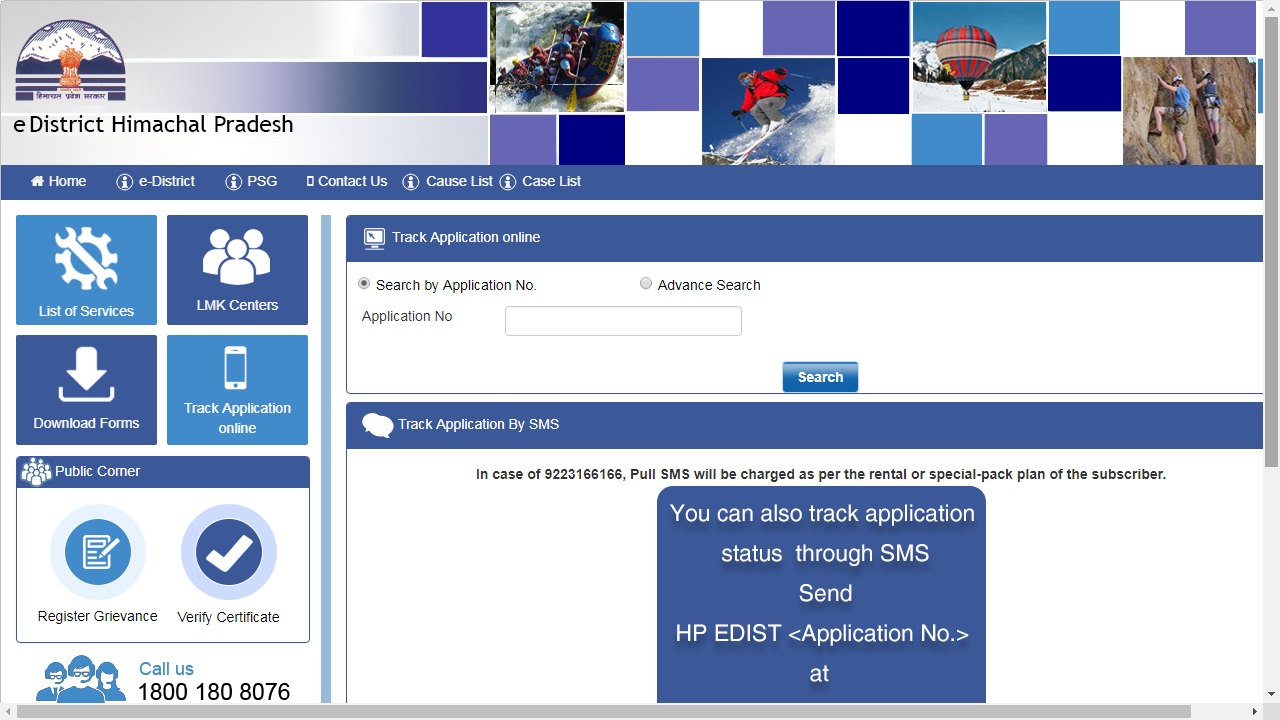Viewport: 1280px width, 720px height.
Task: Click the horizontal scrollbar right arrow
Action: pos(1255,712)
